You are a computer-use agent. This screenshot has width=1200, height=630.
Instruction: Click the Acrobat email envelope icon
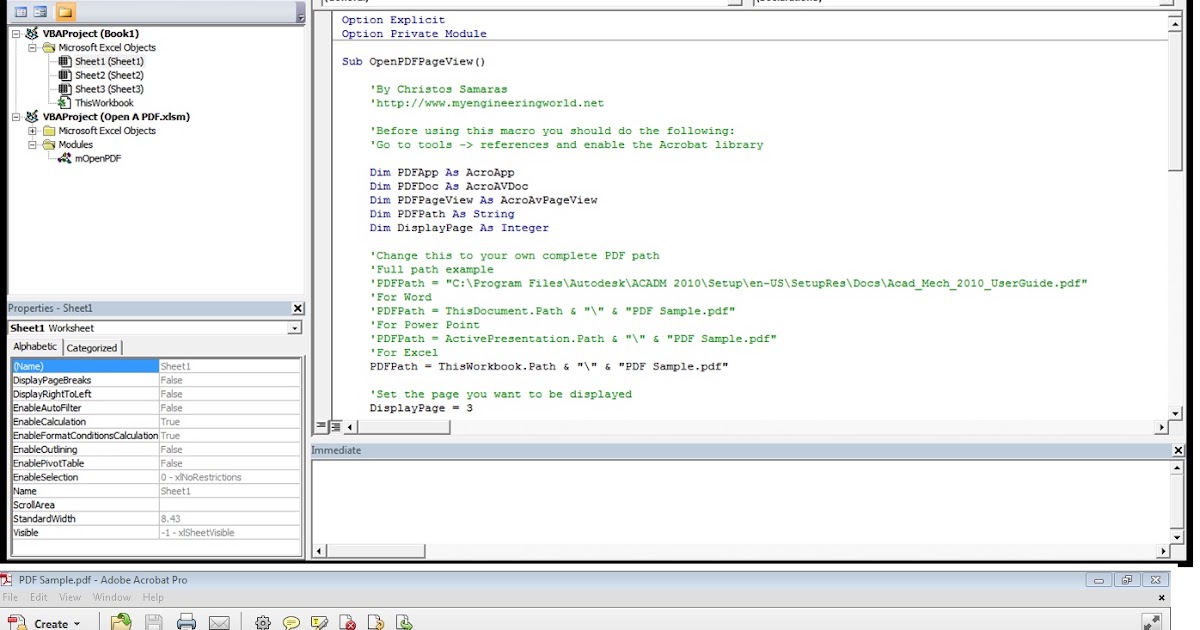(x=219, y=622)
